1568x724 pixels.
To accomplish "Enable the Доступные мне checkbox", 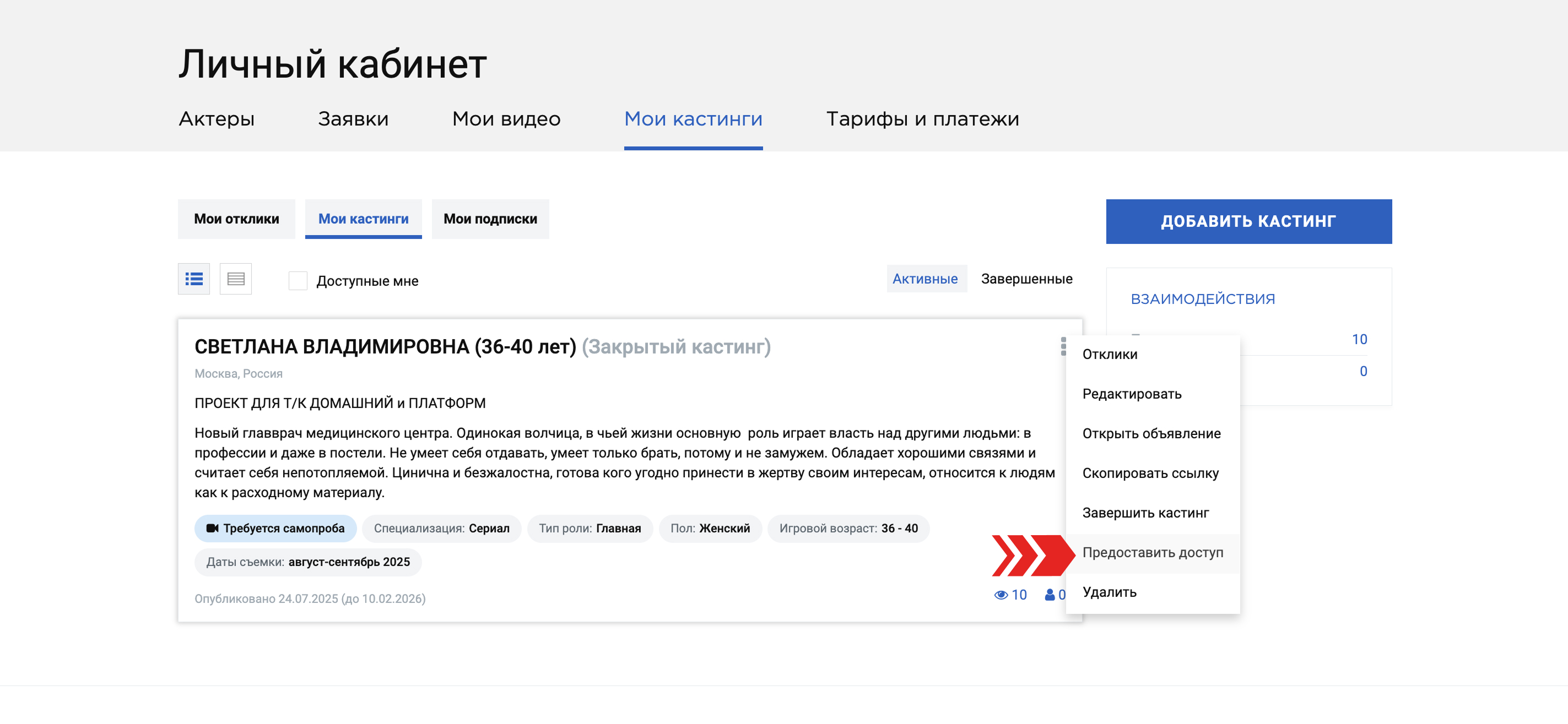I will [x=298, y=280].
